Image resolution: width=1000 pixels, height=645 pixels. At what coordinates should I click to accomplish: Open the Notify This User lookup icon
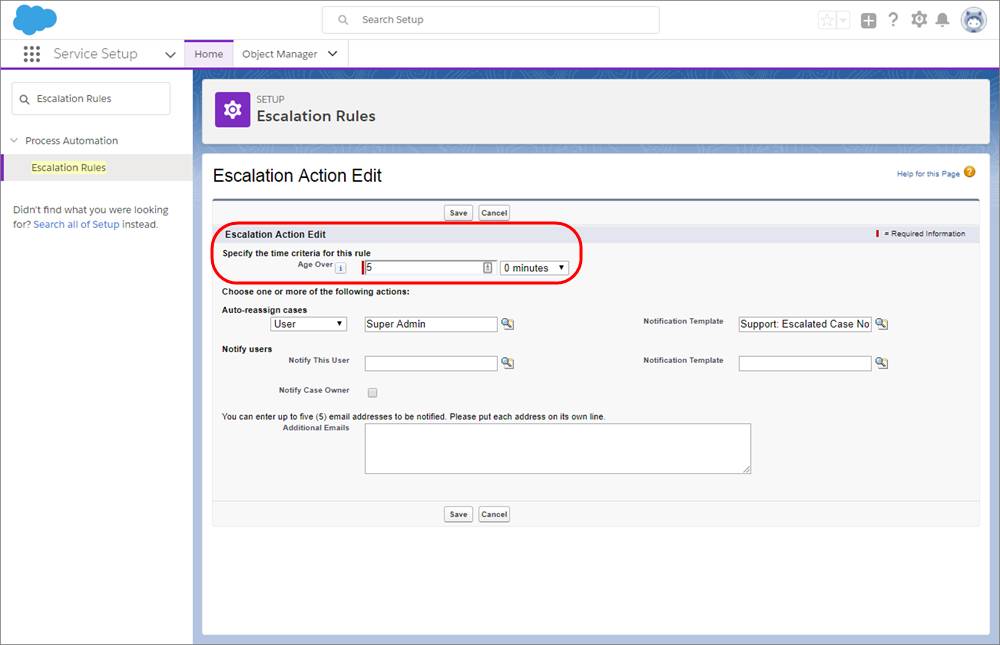pyautogui.click(x=507, y=363)
